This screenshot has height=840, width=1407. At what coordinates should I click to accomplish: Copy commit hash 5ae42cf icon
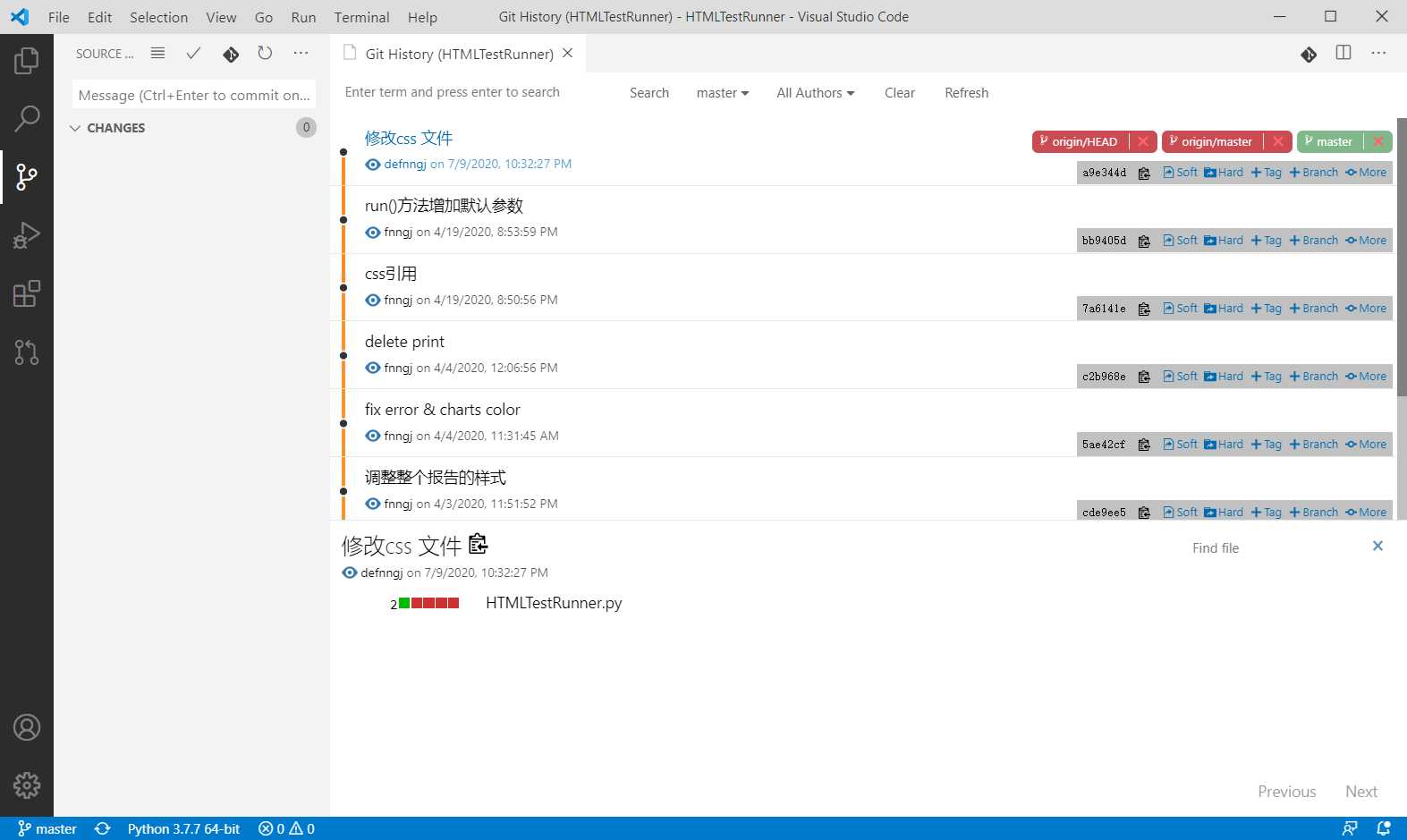click(1144, 445)
